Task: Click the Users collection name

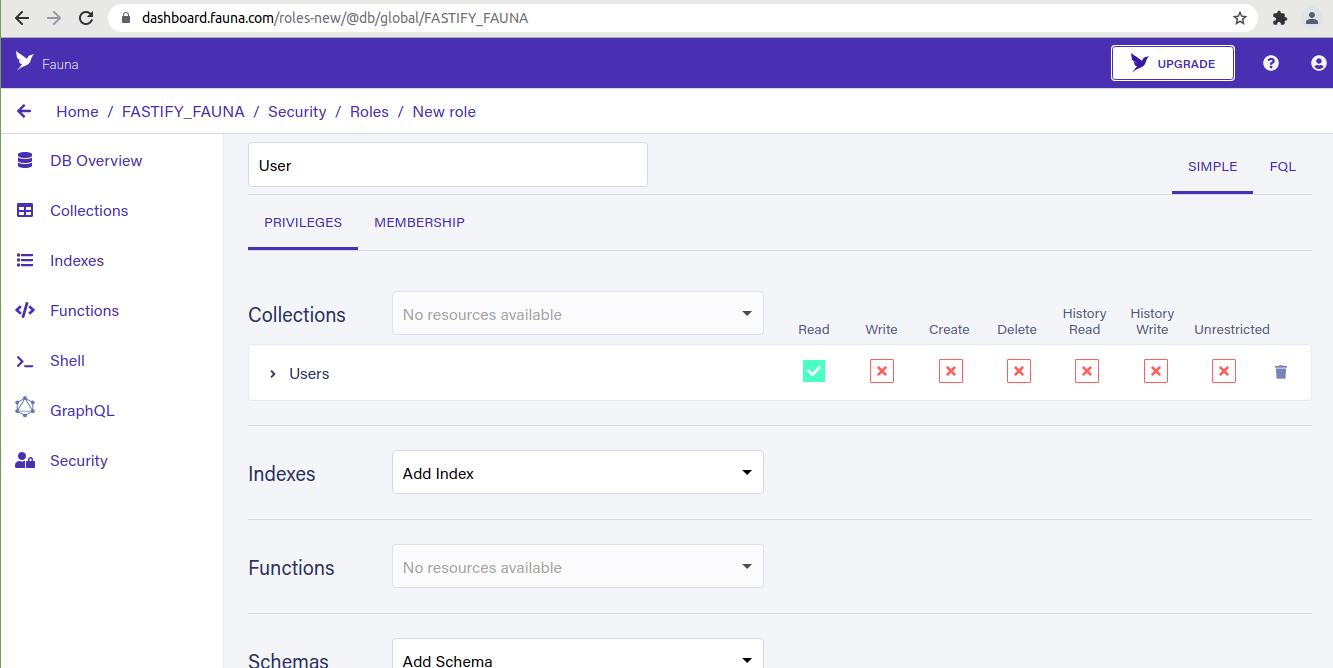Action: tap(309, 374)
